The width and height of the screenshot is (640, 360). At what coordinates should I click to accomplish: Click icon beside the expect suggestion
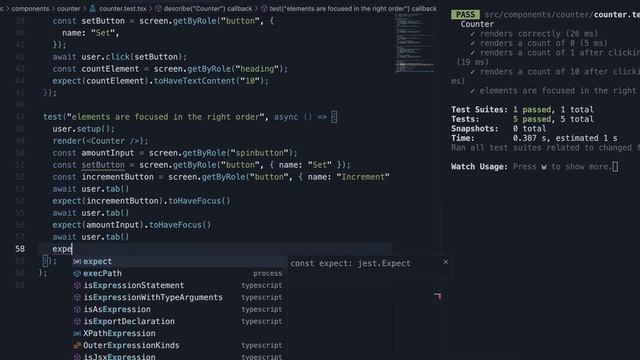click(x=77, y=262)
